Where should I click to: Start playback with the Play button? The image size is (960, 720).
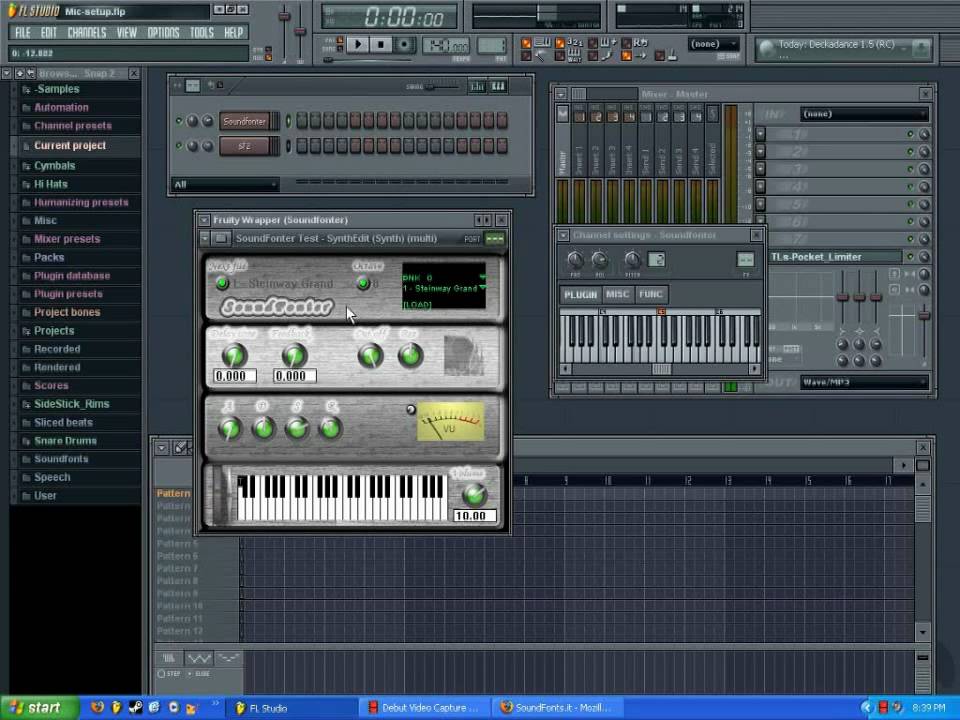pos(358,45)
